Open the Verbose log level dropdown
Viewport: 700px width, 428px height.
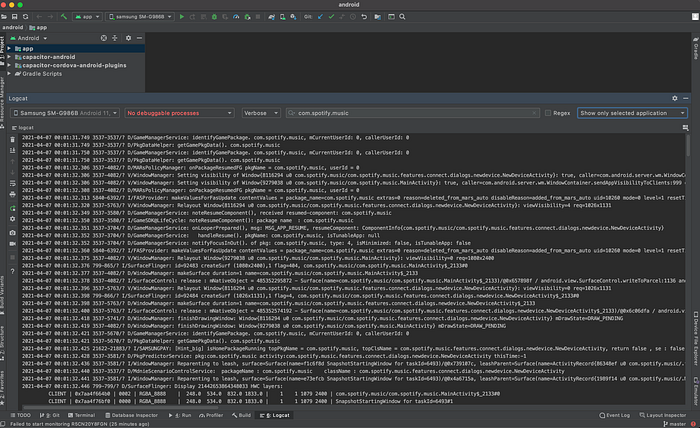click(x=261, y=113)
